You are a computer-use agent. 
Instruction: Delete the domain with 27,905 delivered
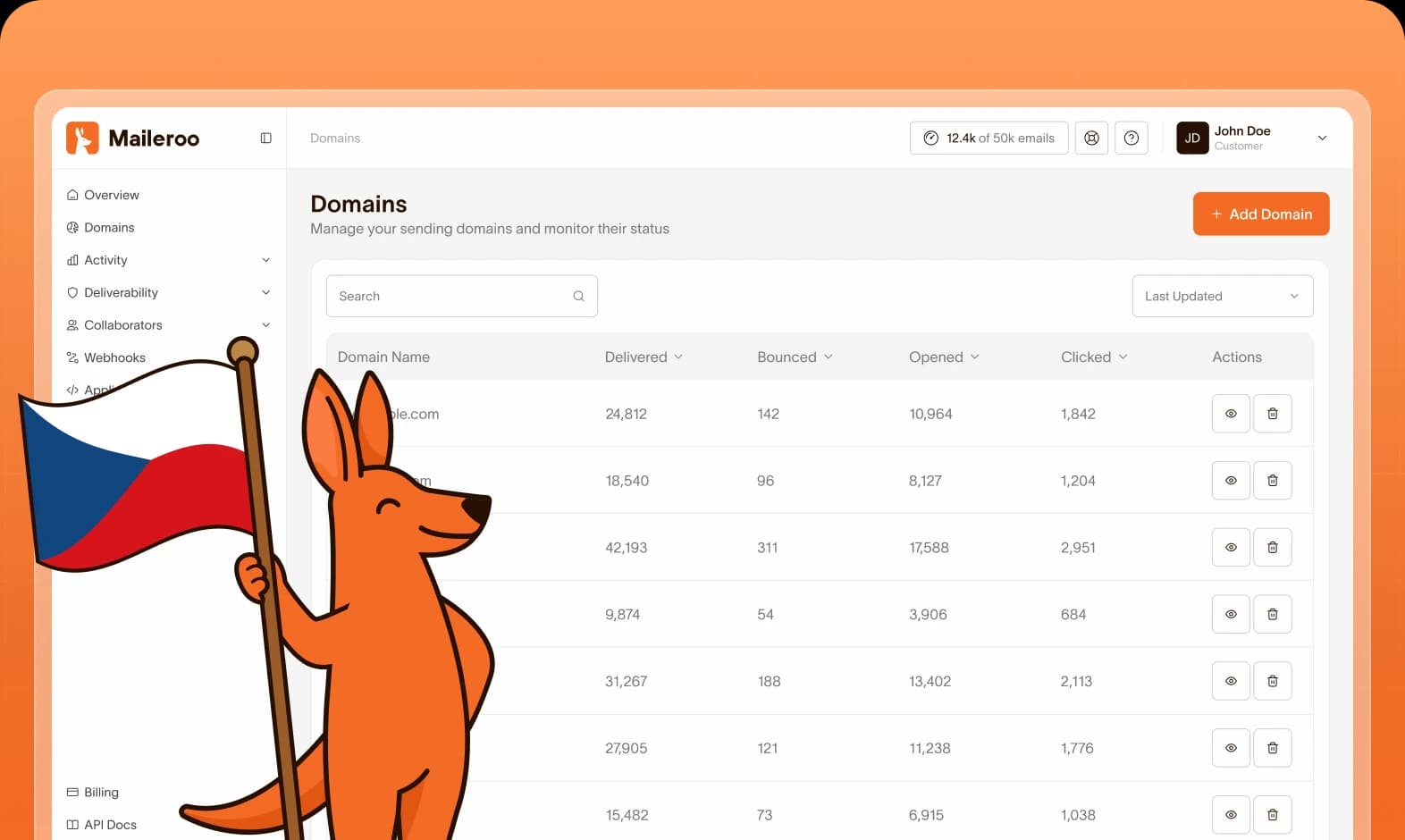(x=1273, y=748)
